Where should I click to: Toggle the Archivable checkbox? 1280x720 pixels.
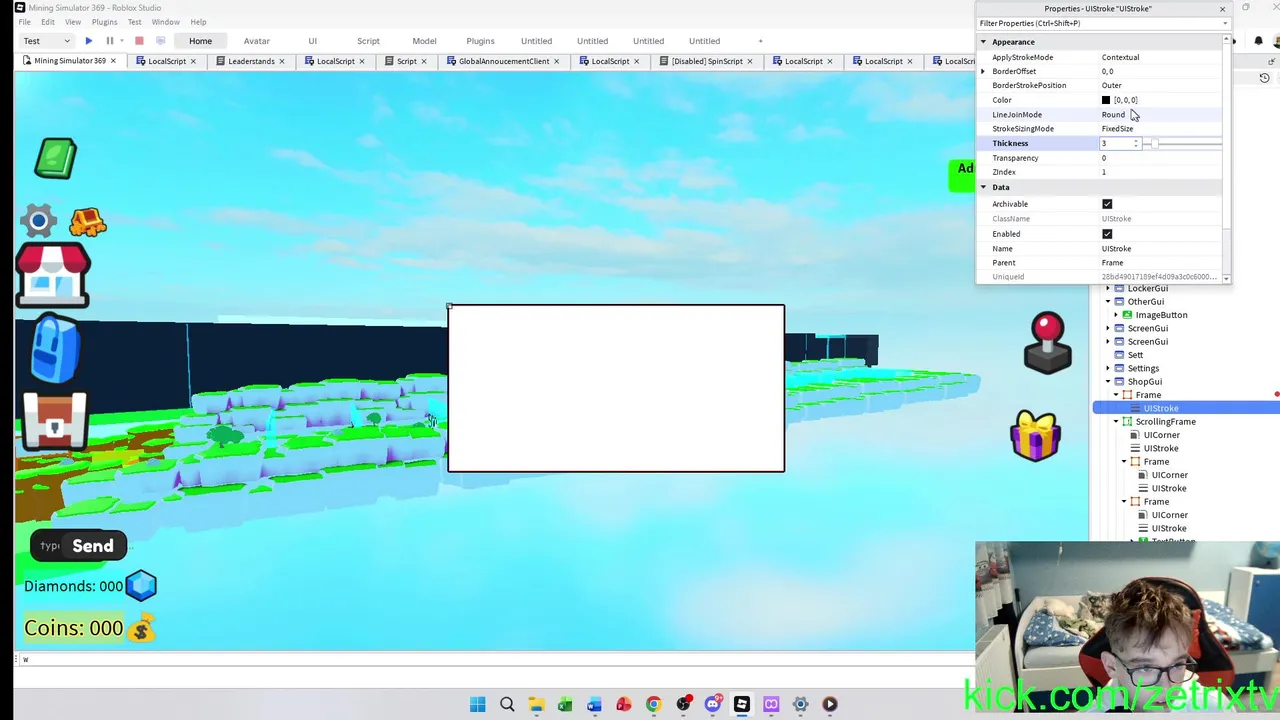[x=1107, y=204]
